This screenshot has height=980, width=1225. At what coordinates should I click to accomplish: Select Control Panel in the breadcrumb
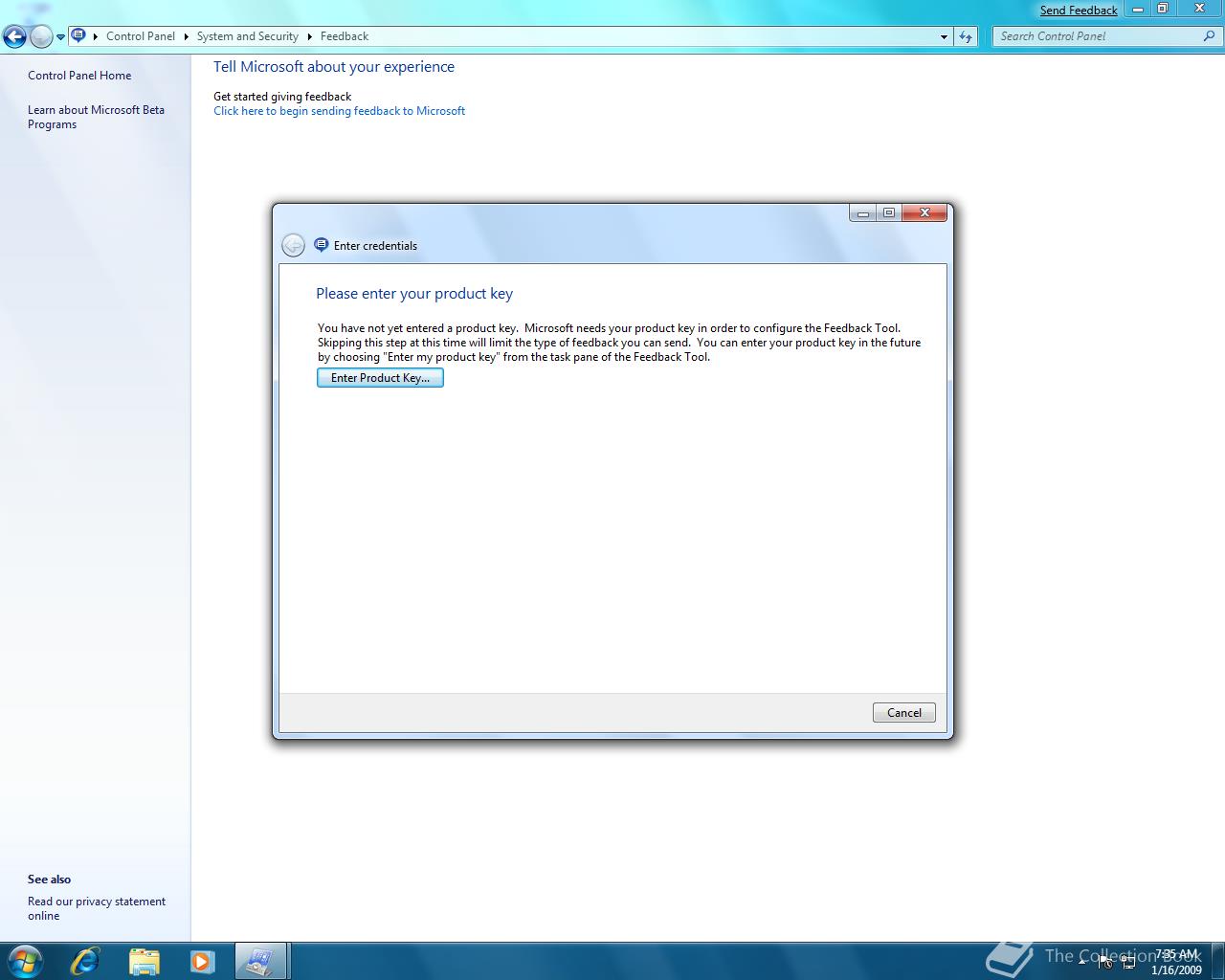[x=141, y=36]
